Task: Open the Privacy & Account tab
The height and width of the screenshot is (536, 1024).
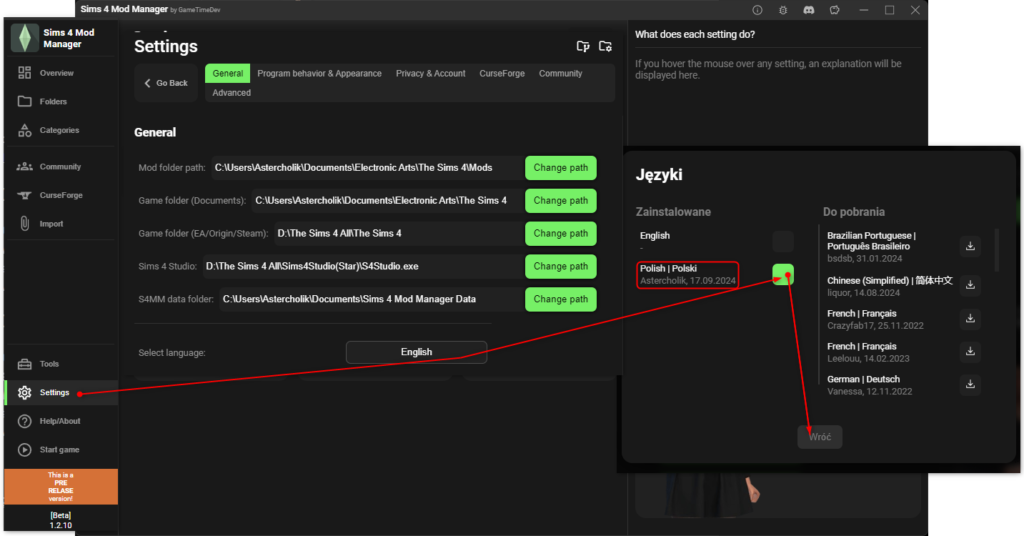Action: [430, 74]
